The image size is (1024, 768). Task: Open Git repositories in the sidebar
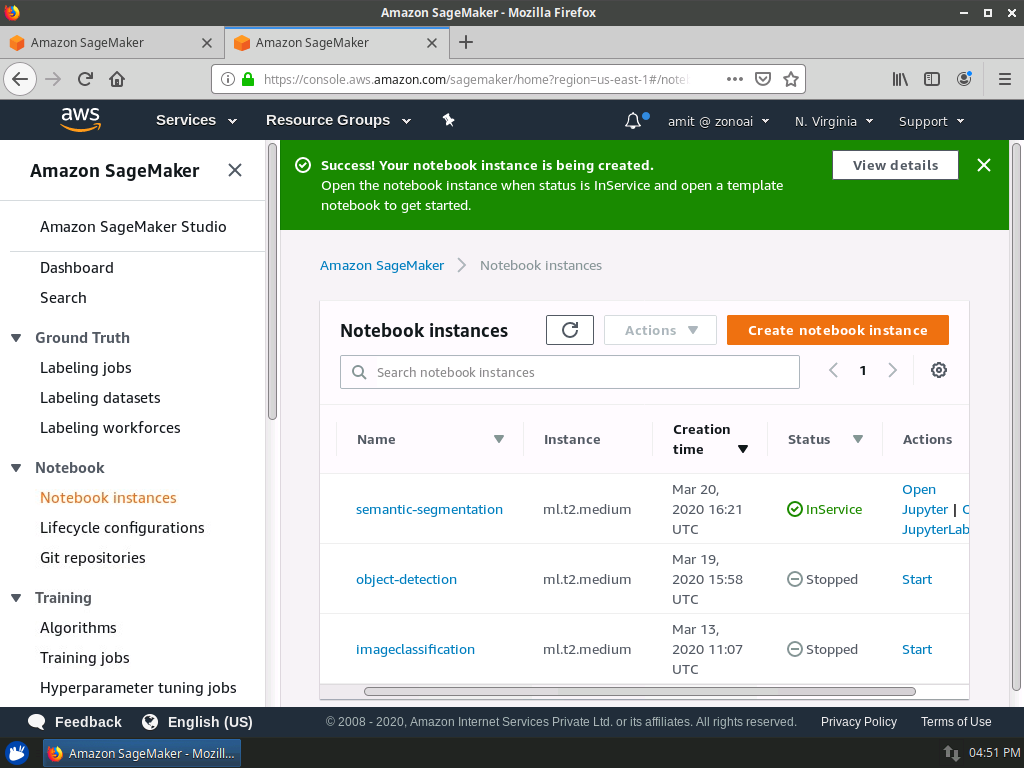coord(93,558)
